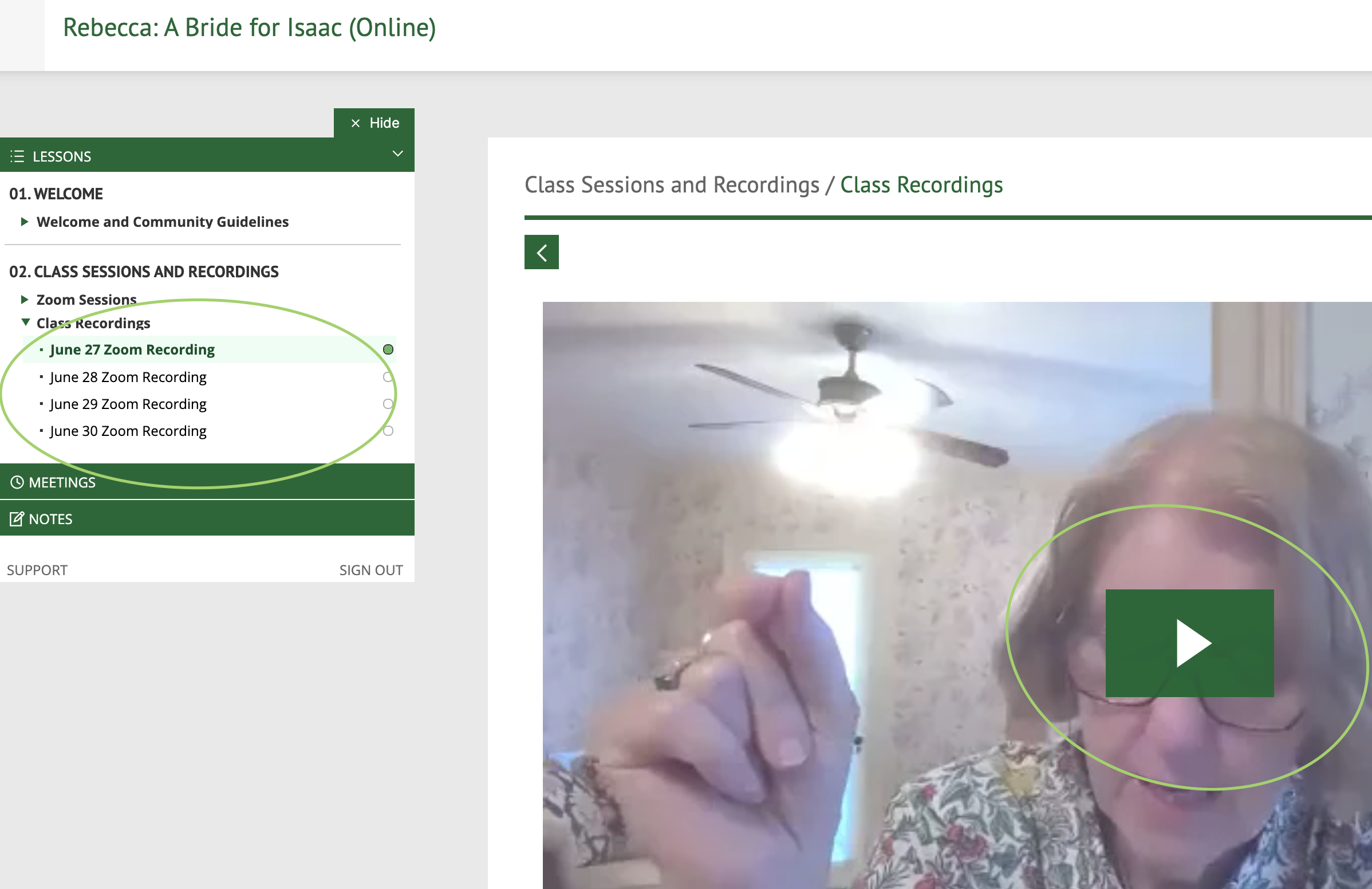Click the Class Recordings breadcrumb title
Viewport: 1372px width, 889px height.
pos(921,185)
